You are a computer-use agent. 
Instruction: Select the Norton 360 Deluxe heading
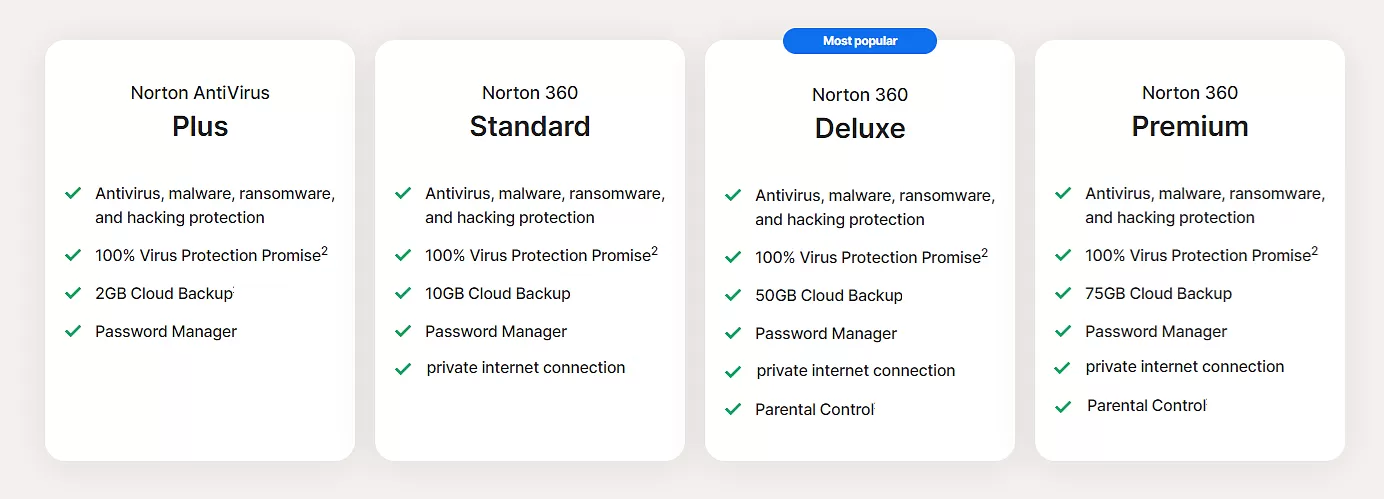[860, 113]
